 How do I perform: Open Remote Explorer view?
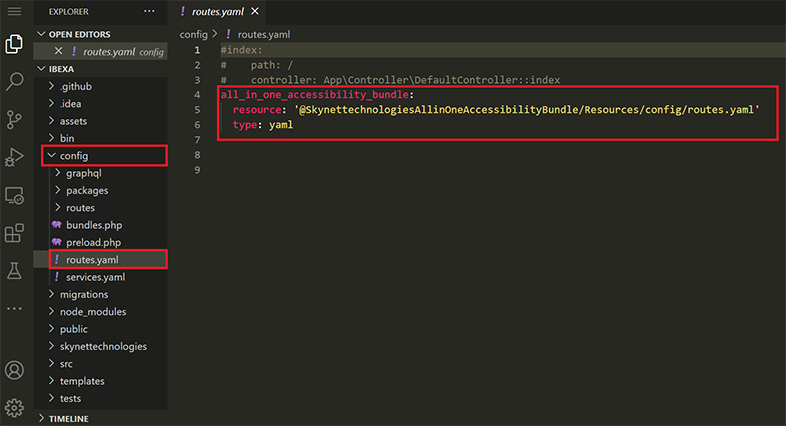(x=14, y=195)
